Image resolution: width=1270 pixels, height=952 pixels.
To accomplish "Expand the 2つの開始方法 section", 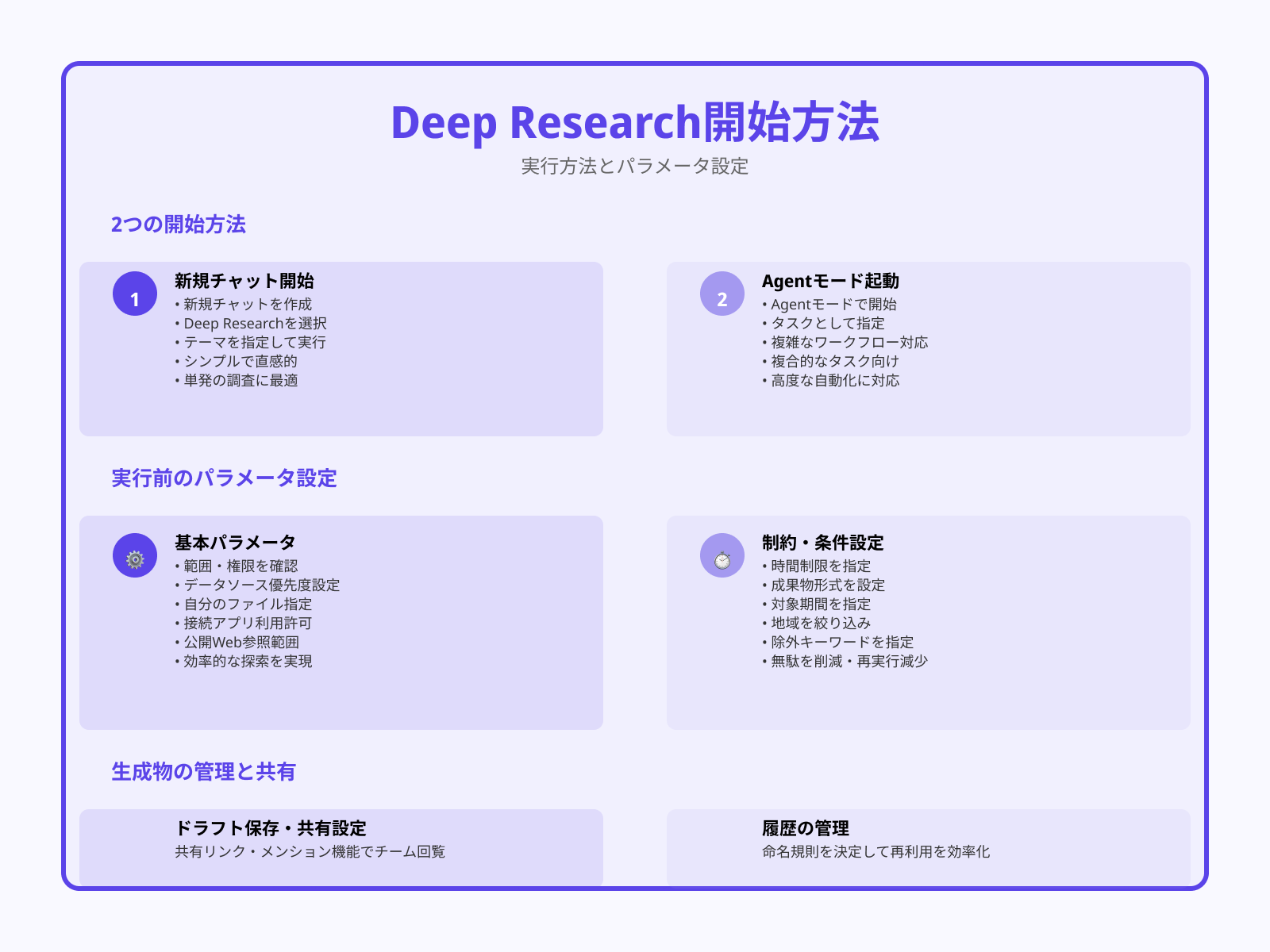I will (179, 225).
